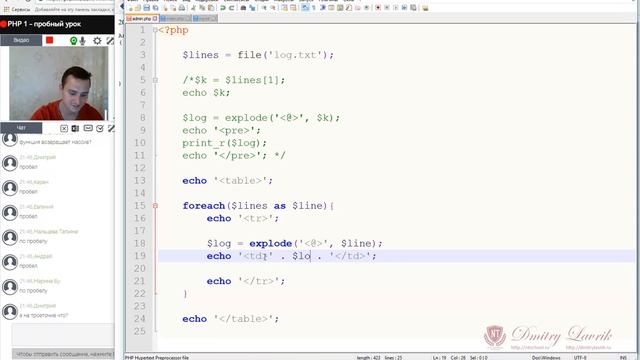Toggle the highlighted Word Wrap toolbar icon
The image size is (640, 360).
[305, 8]
